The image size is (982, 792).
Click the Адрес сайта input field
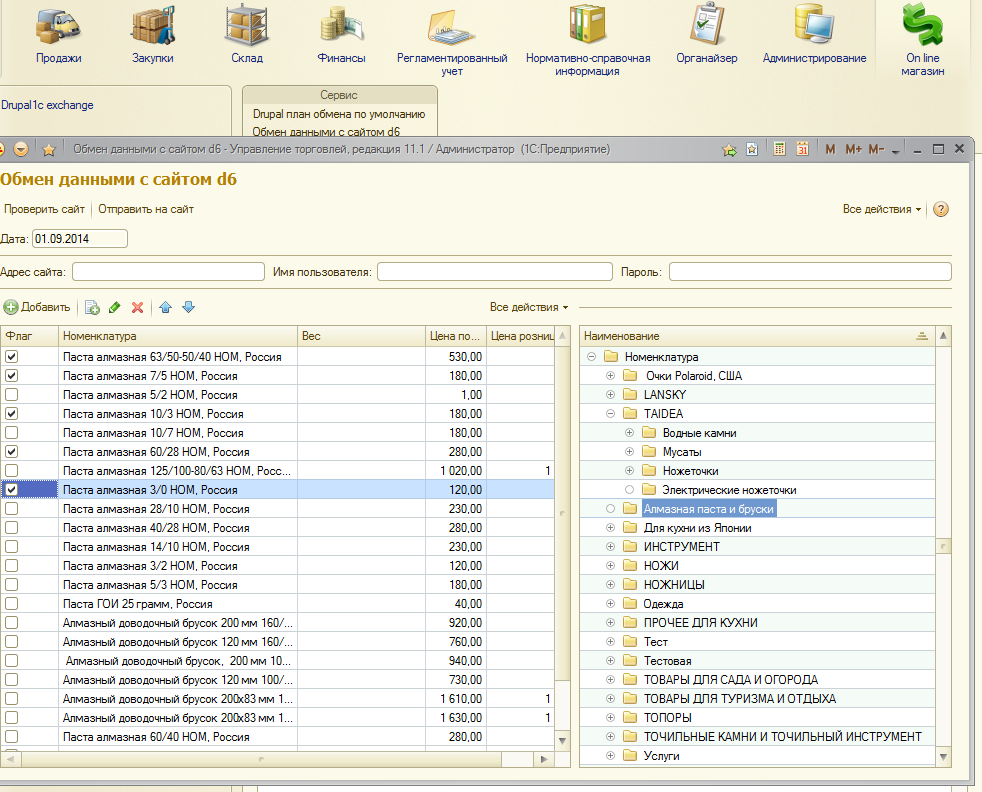(166, 272)
